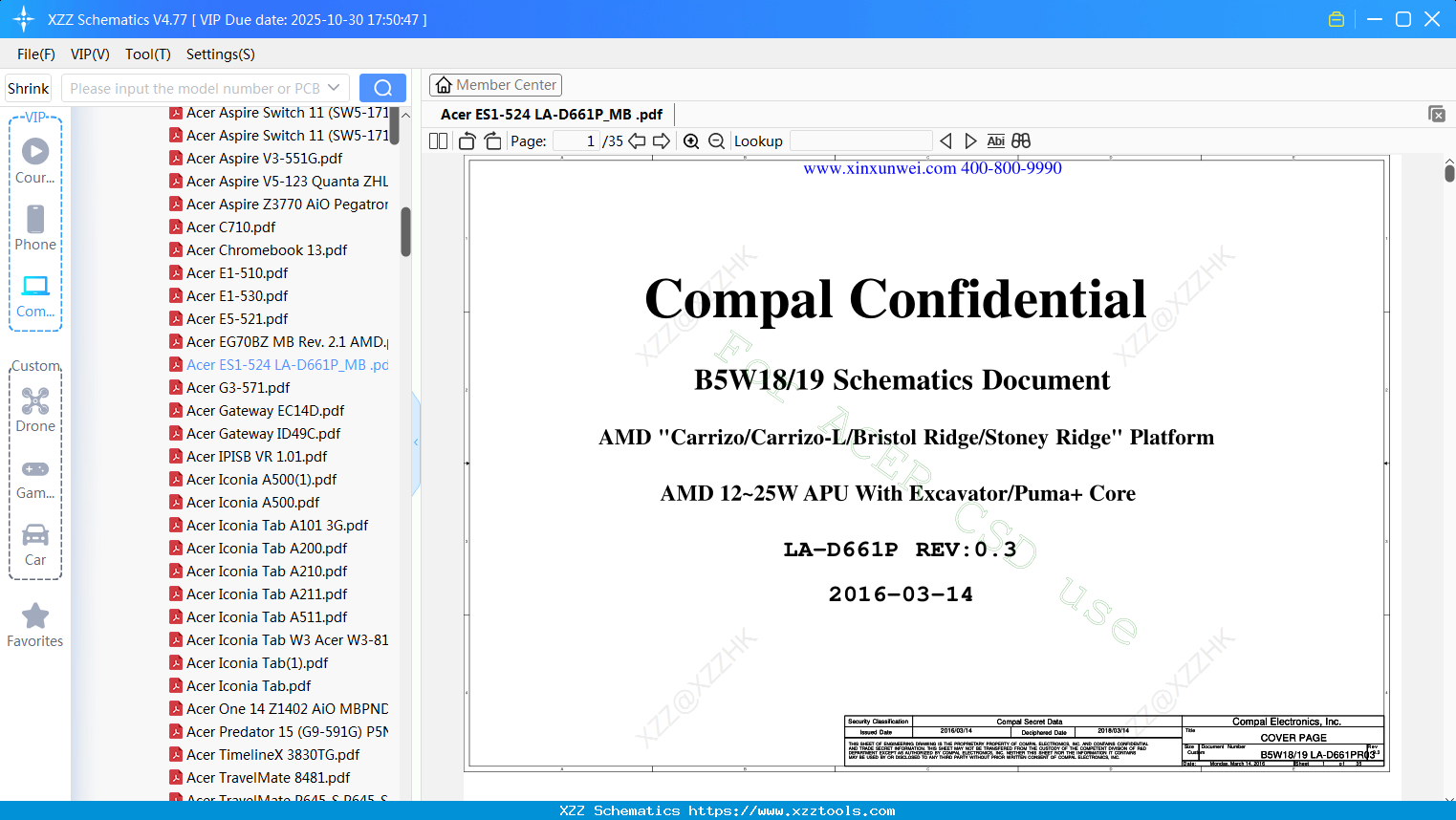
Task: Open Acer IPISB VR 1.01.pdf
Action: point(248,457)
